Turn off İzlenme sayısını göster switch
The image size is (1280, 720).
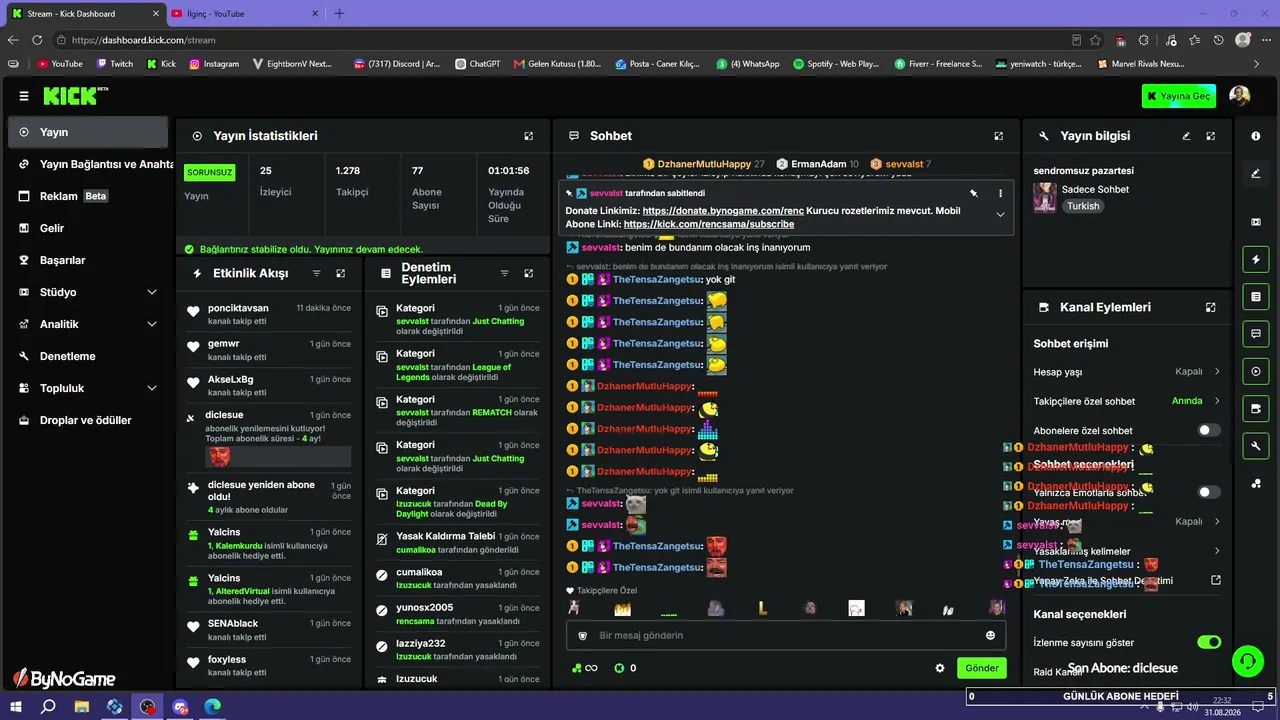click(x=1210, y=642)
